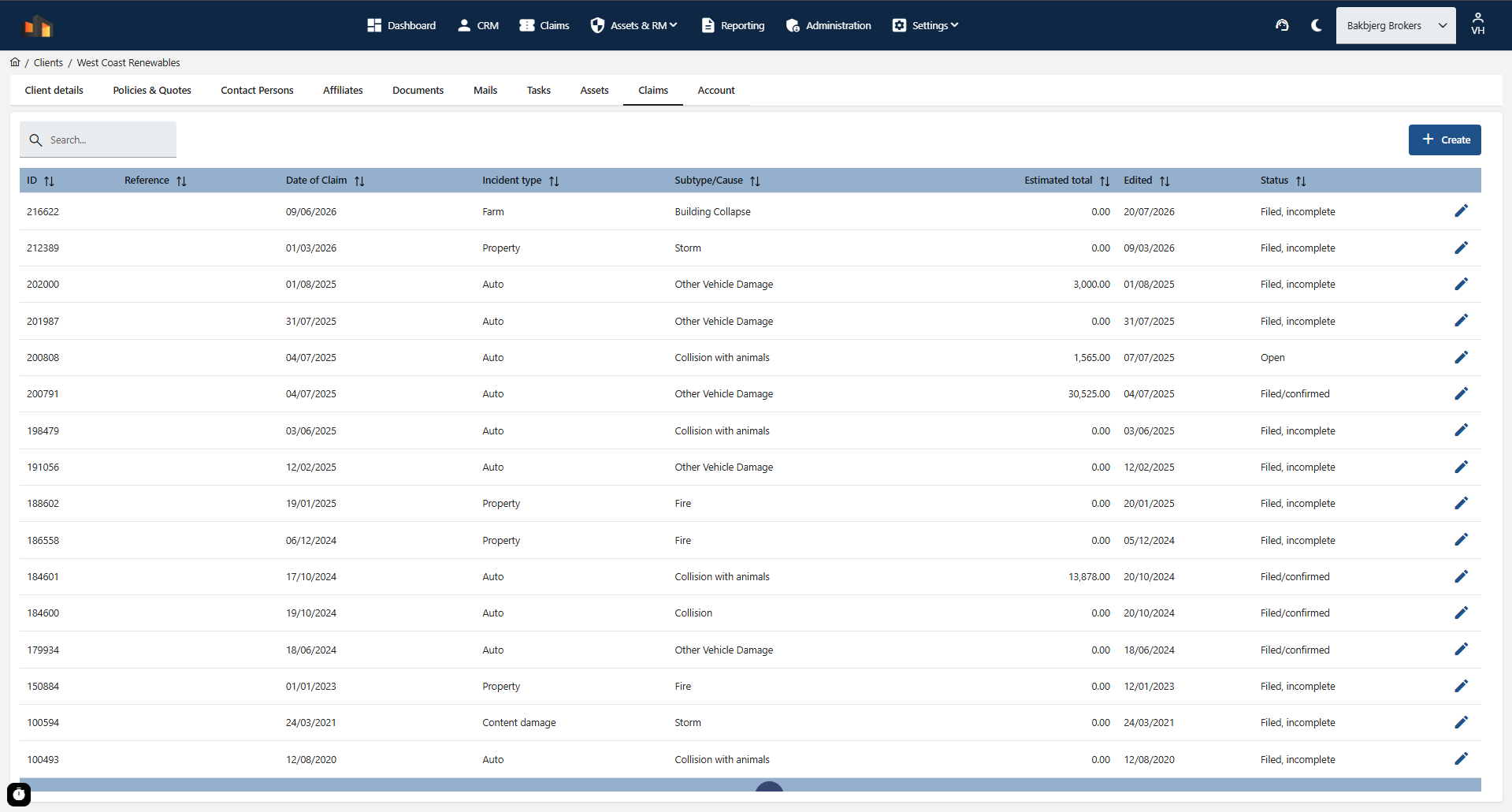Switch to Account tab
1512x812 pixels.
[716, 90]
